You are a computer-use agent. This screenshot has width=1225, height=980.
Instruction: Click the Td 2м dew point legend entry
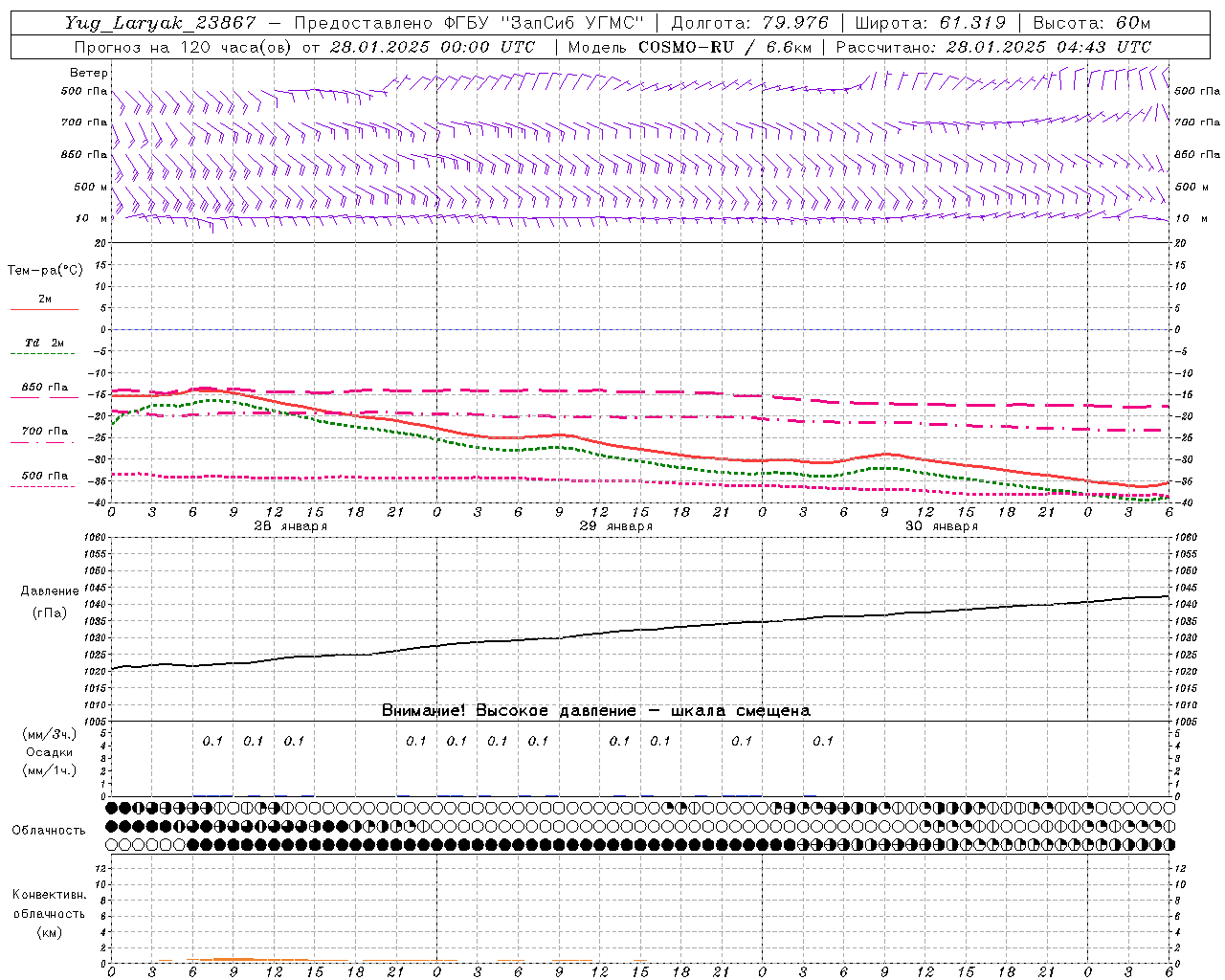[45, 343]
